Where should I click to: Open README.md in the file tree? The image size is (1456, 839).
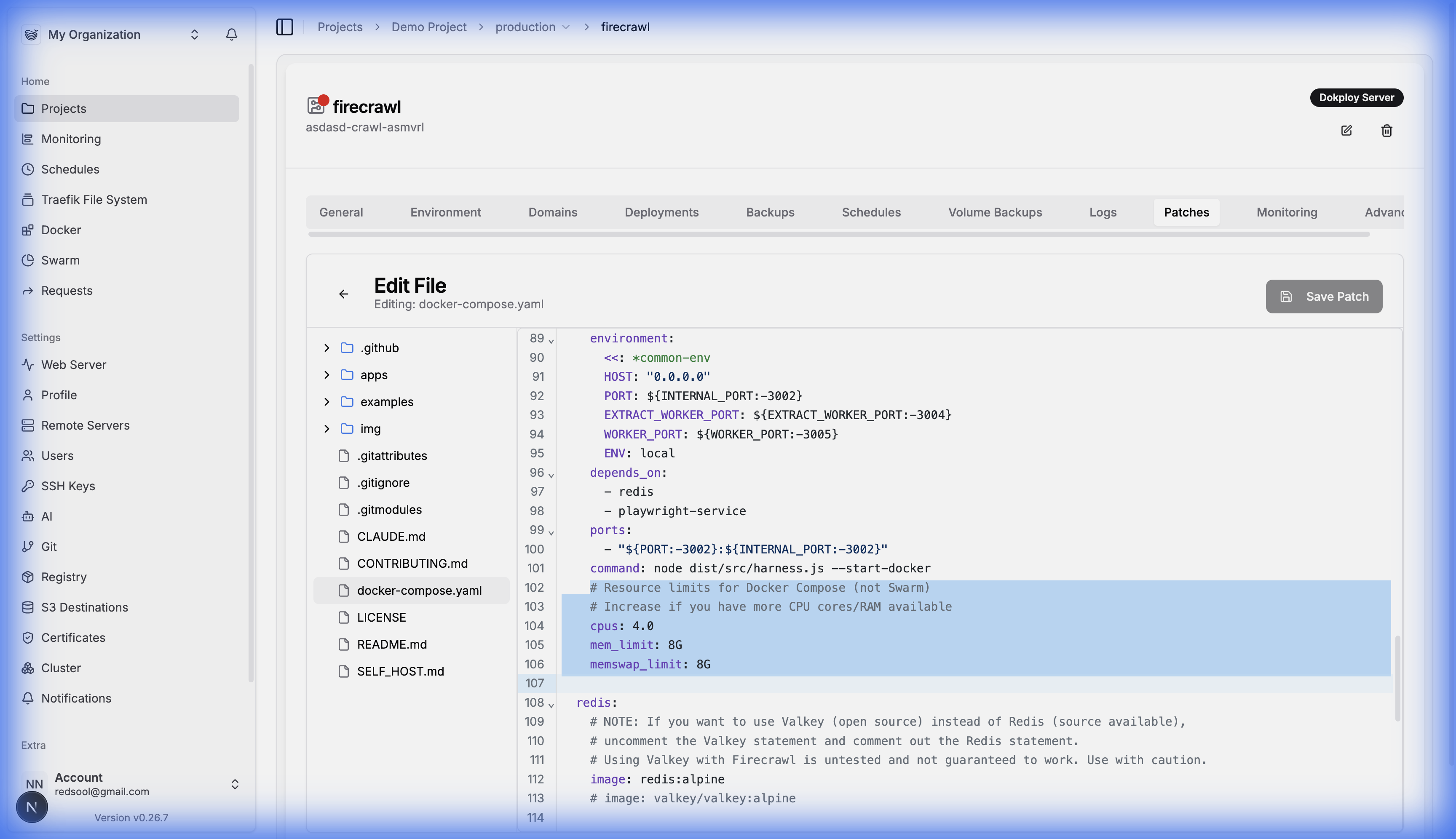point(391,644)
